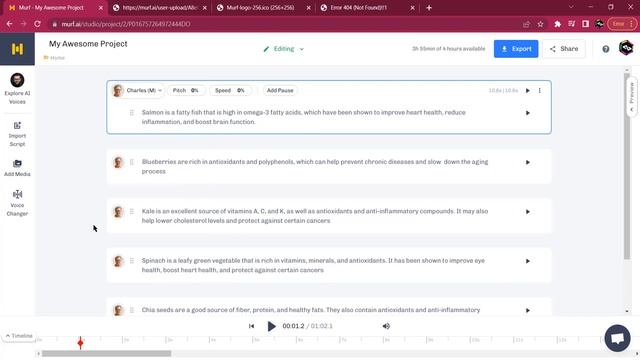The width and height of the screenshot is (640, 360).
Task: Open the voice block three-dot menu
Action: [540, 91]
